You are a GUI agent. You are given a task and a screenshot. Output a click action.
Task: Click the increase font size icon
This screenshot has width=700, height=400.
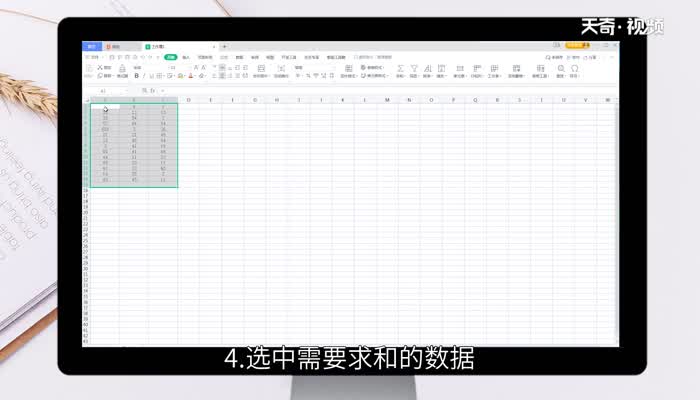point(196,67)
